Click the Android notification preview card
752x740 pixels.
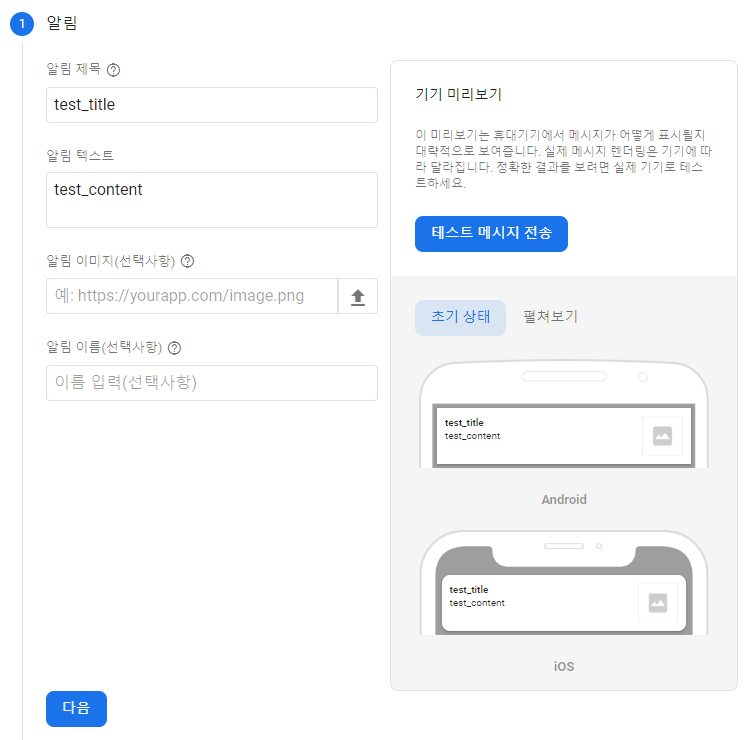coord(564,436)
